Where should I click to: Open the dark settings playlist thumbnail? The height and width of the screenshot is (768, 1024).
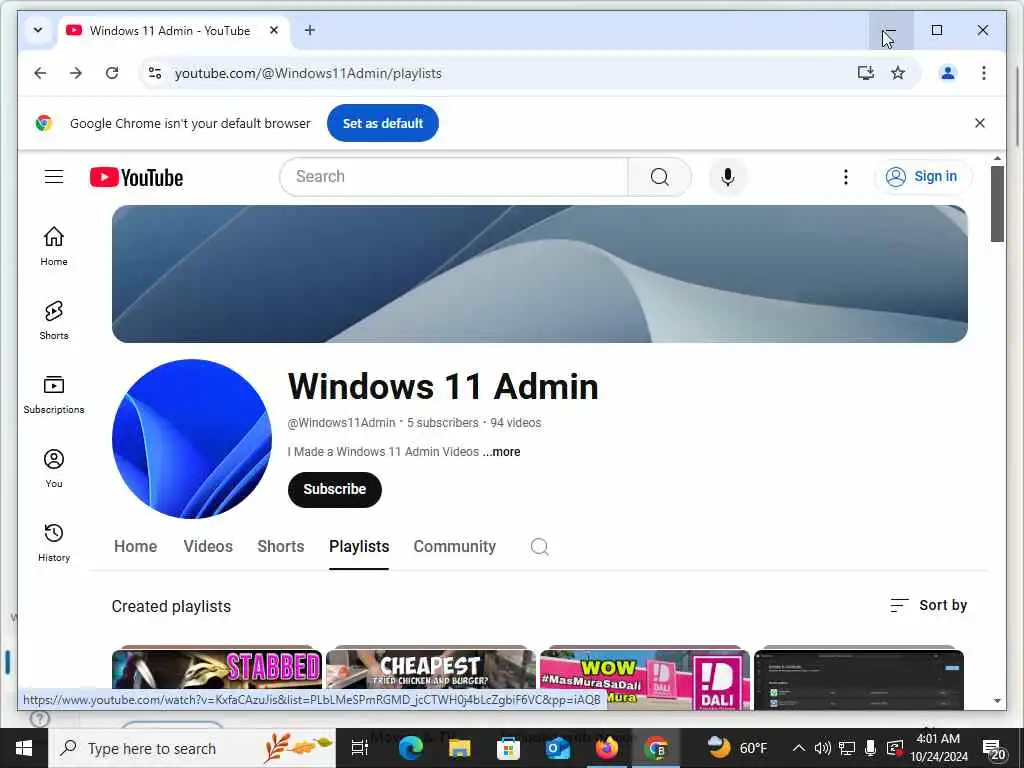(x=859, y=677)
